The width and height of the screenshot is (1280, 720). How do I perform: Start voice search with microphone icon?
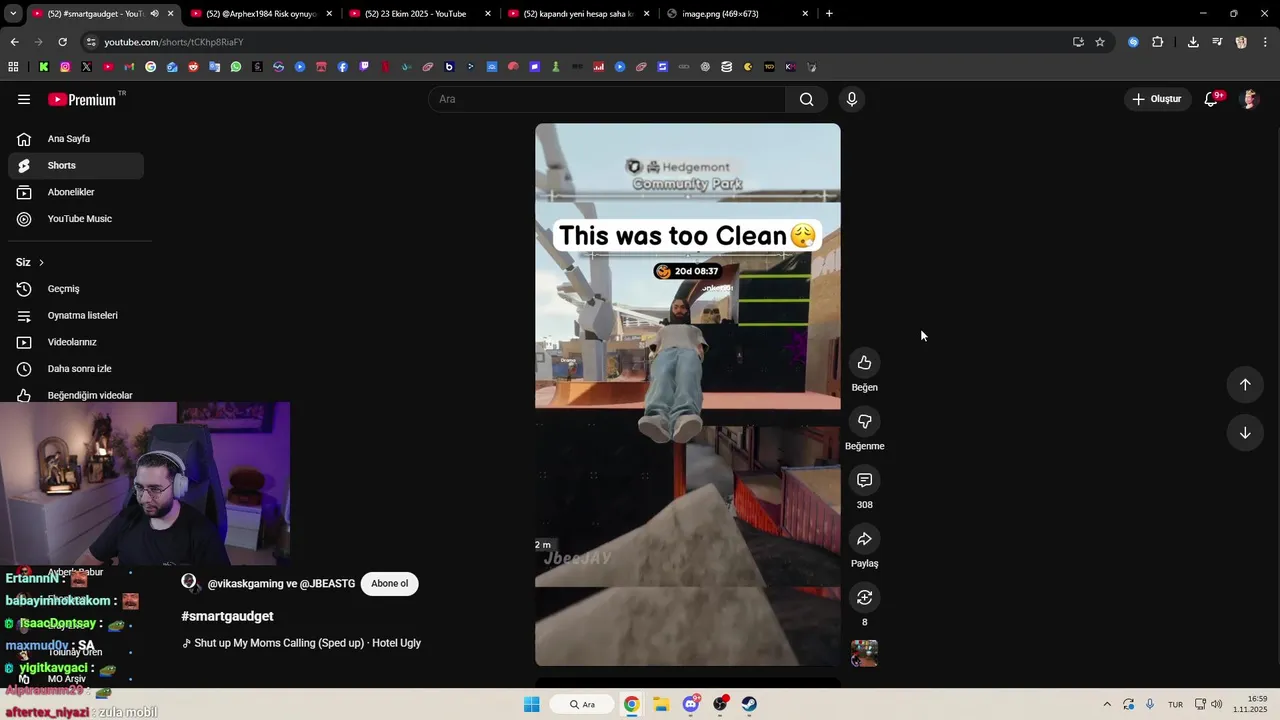[852, 99]
